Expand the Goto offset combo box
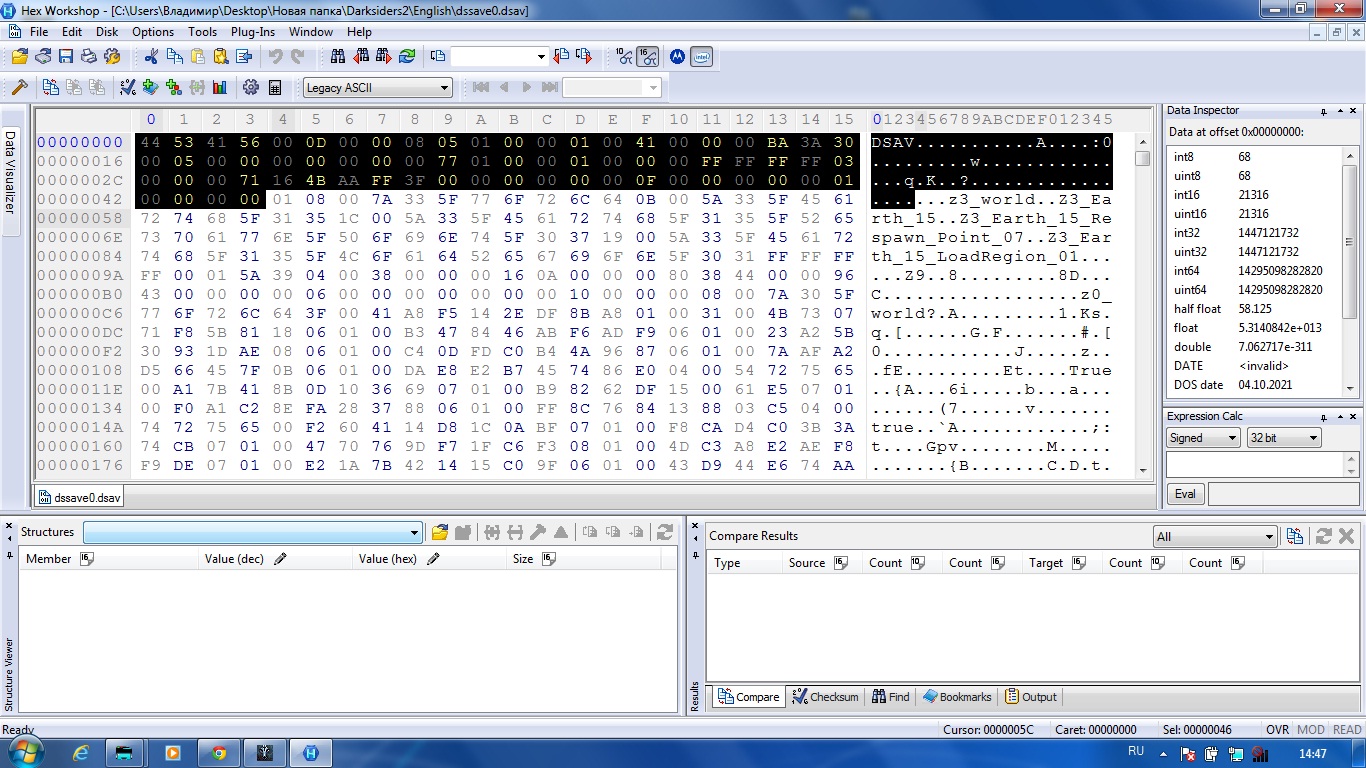The image size is (1366, 768). (x=541, y=57)
